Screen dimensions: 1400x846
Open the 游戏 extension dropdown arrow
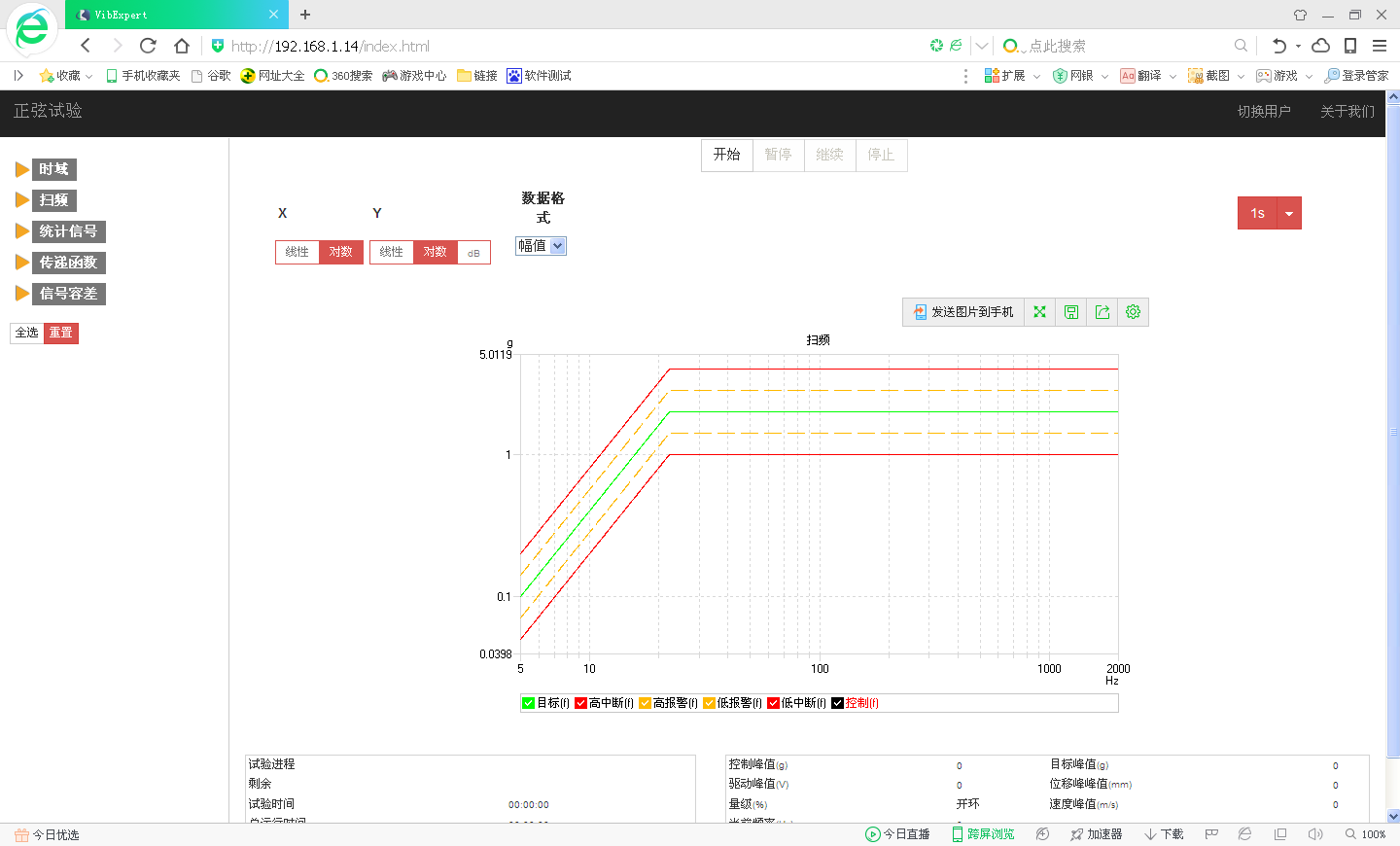pyautogui.click(x=1309, y=76)
